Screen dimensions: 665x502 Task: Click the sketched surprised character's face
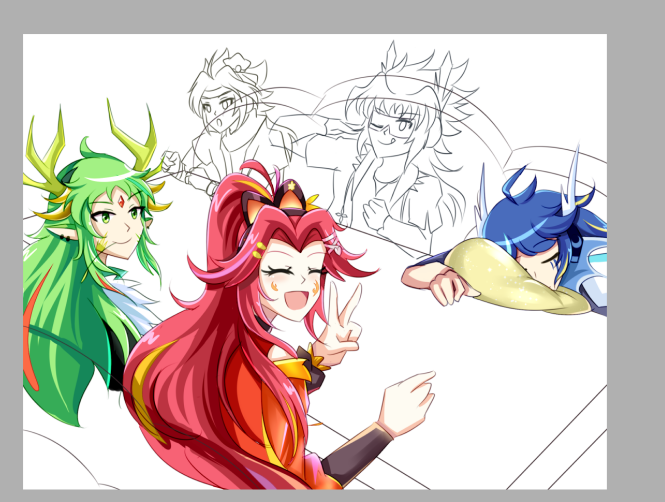[x=219, y=111]
